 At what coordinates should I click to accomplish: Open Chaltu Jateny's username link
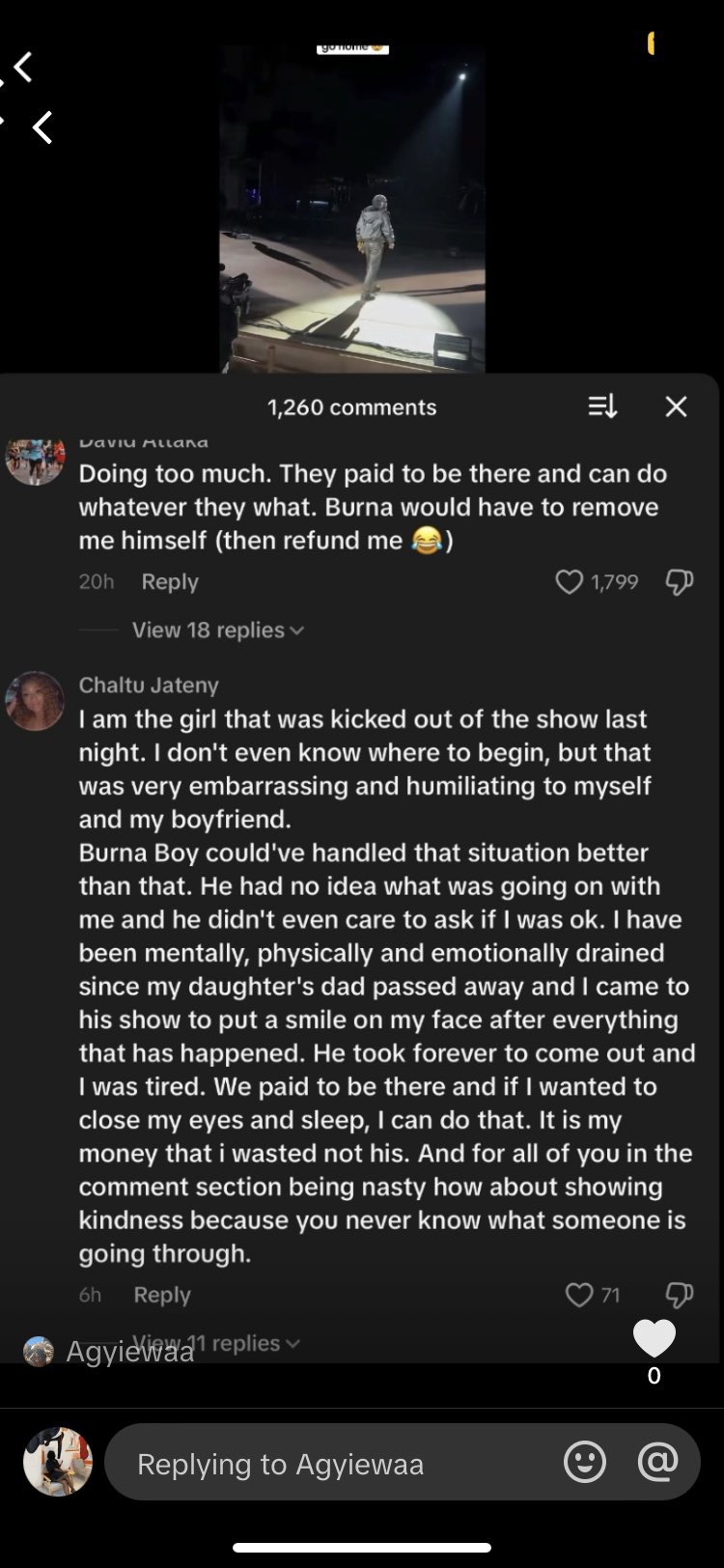point(149,685)
